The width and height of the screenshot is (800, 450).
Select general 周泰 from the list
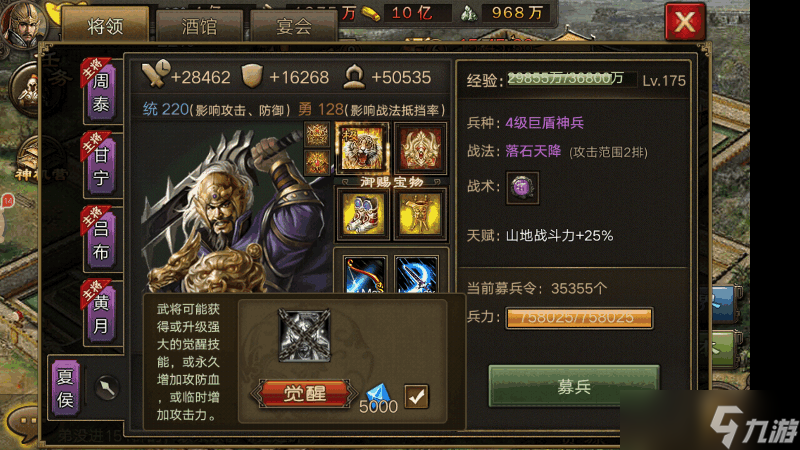101,92
